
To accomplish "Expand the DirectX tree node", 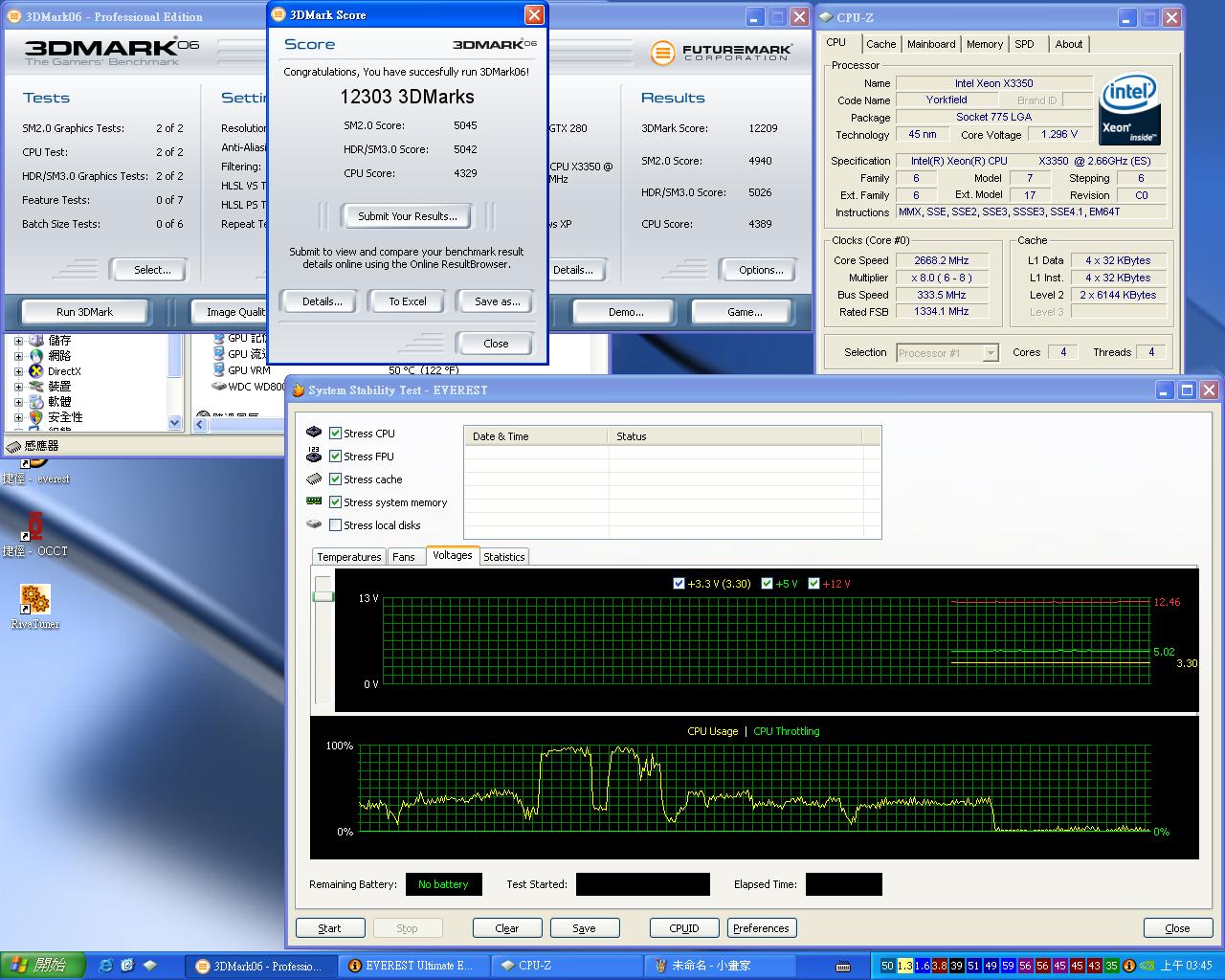I will pos(18,371).
